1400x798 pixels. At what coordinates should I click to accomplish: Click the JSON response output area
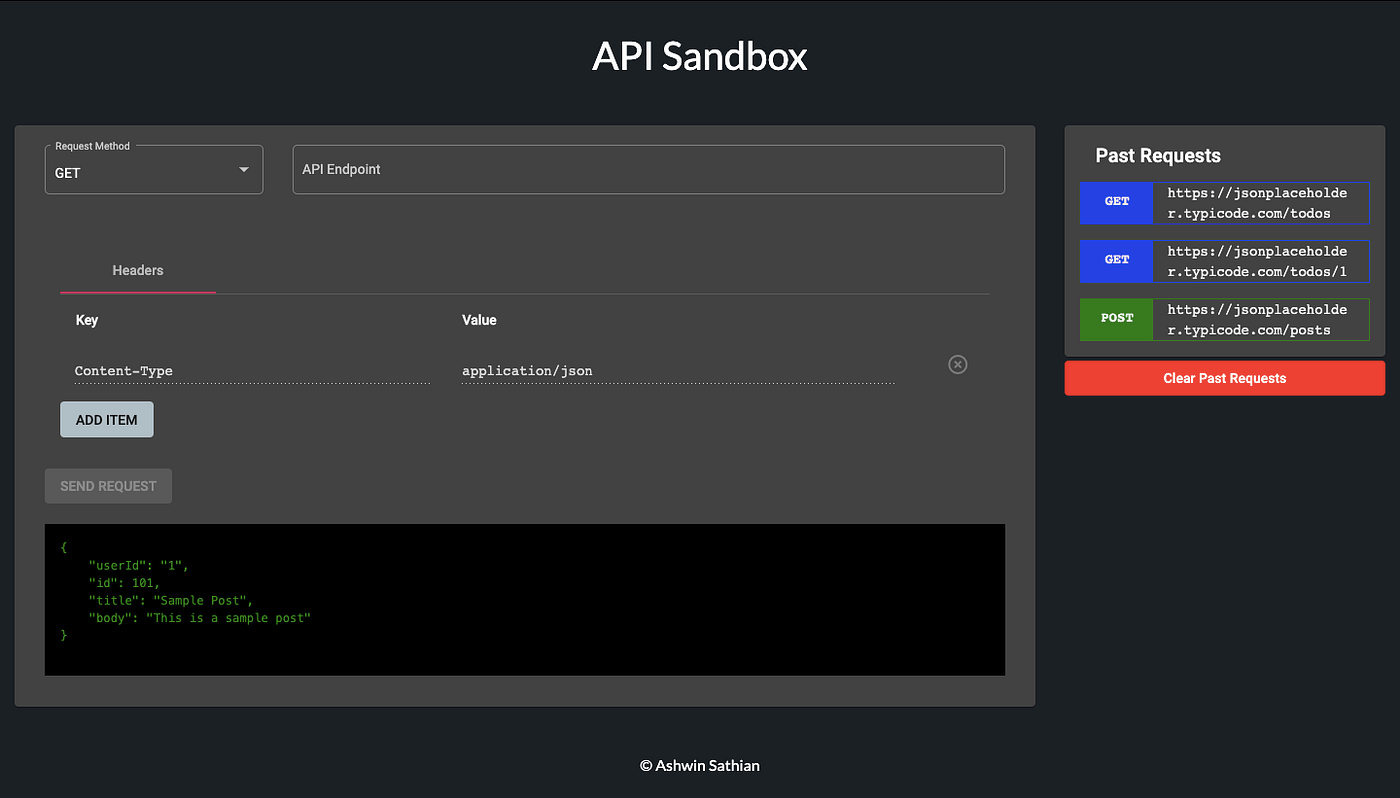(524, 599)
